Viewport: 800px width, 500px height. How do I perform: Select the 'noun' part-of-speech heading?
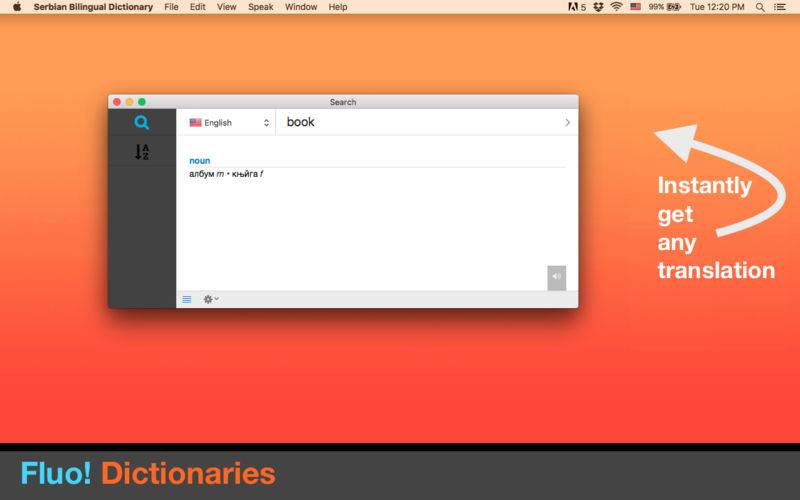point(199,161)
